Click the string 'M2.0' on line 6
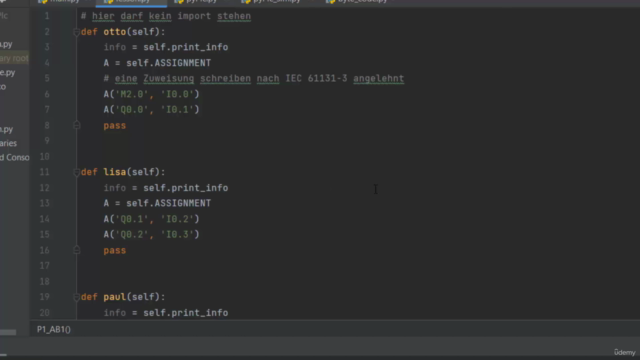Image resolution: width=640 pixels, height=360 pixels. coord(132,94)
